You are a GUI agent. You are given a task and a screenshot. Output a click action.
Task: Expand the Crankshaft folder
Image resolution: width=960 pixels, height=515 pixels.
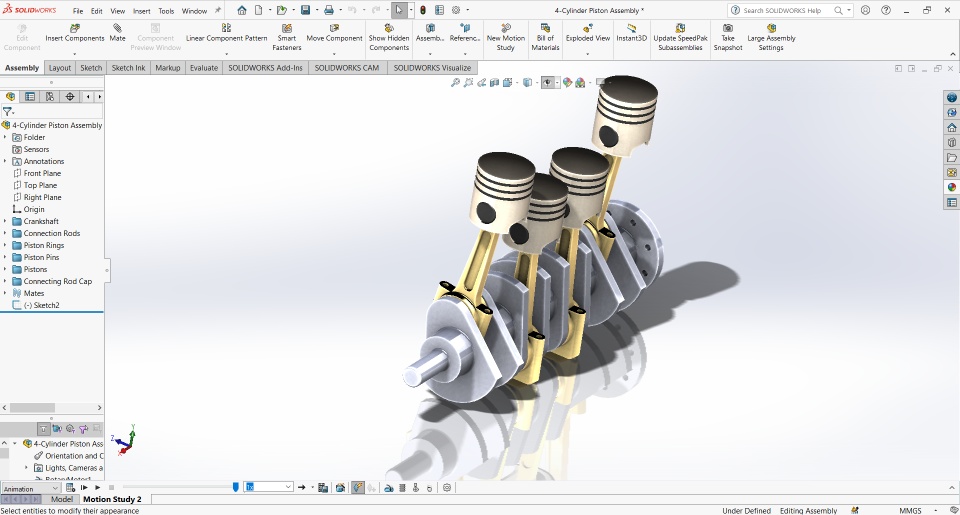tap(5, 221)
